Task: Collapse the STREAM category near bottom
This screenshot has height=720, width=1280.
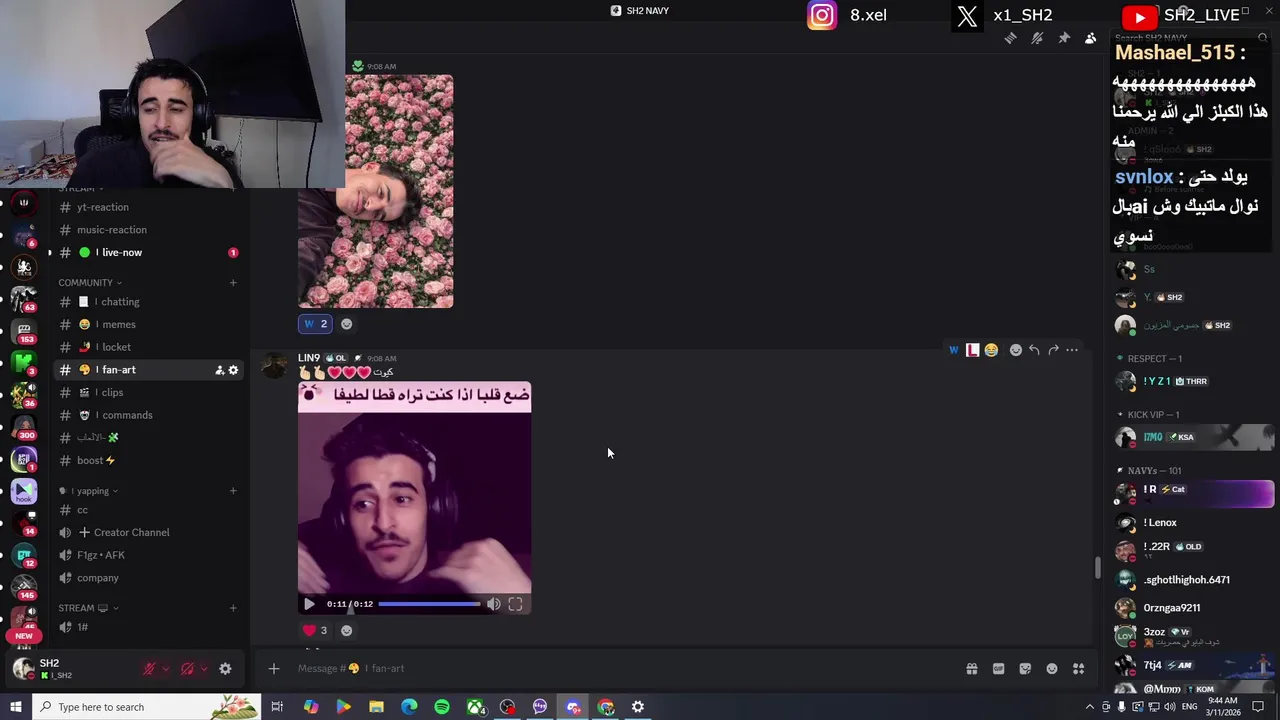Action: (88, 608)
